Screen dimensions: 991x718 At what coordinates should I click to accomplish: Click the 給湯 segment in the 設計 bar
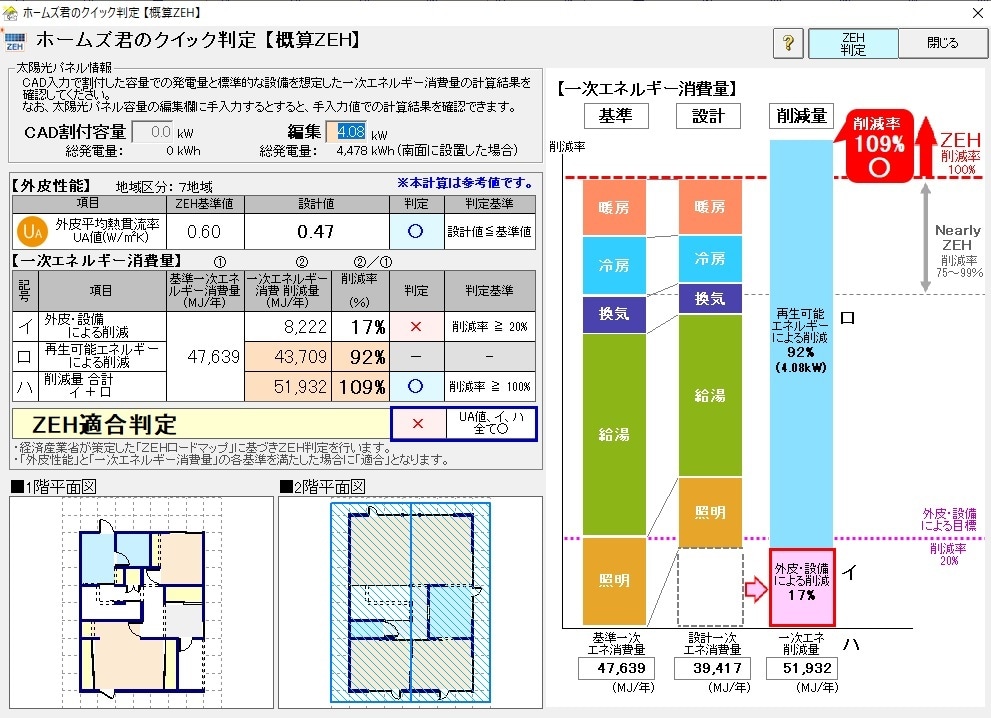[x=710, y=395]
